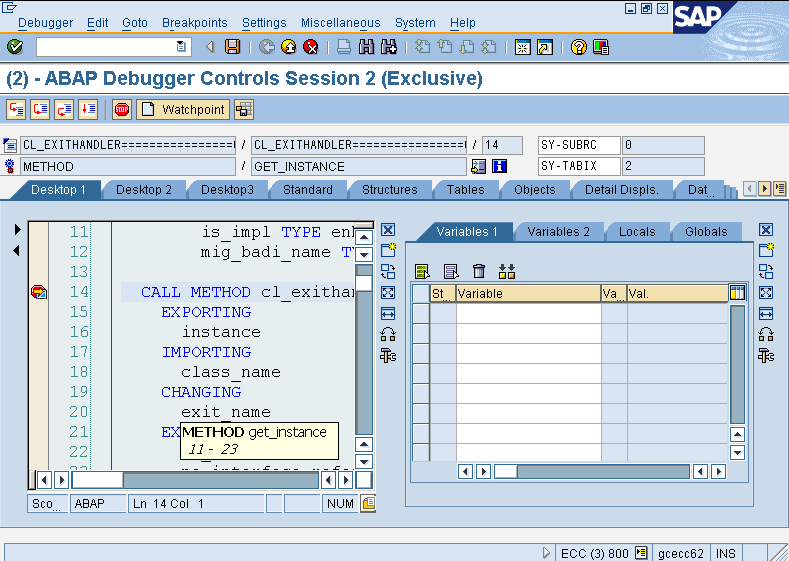Switch to the Objects tab
789x561 pixels.
535,190
